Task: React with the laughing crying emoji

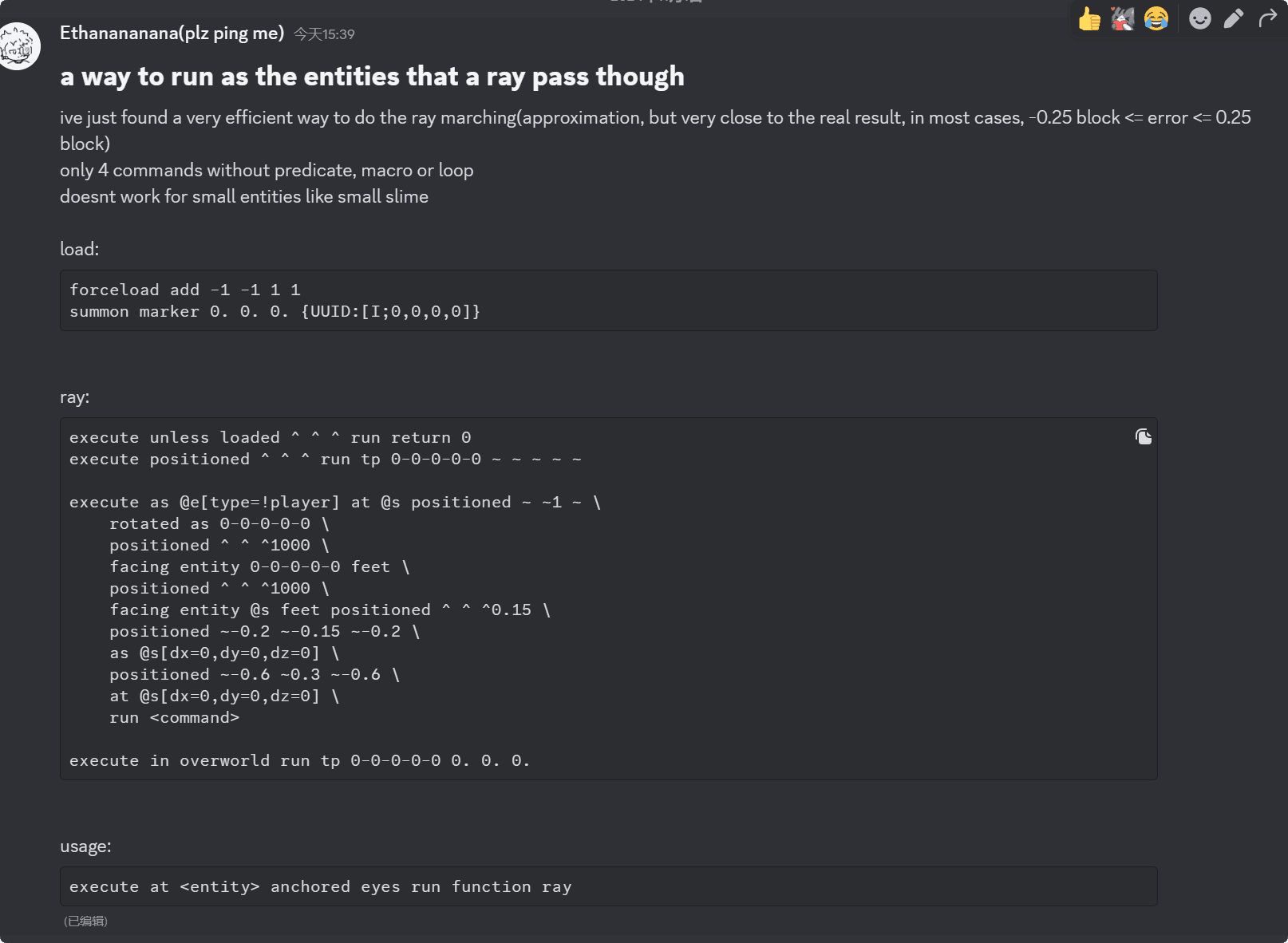Action: [x=1156, y=18]
